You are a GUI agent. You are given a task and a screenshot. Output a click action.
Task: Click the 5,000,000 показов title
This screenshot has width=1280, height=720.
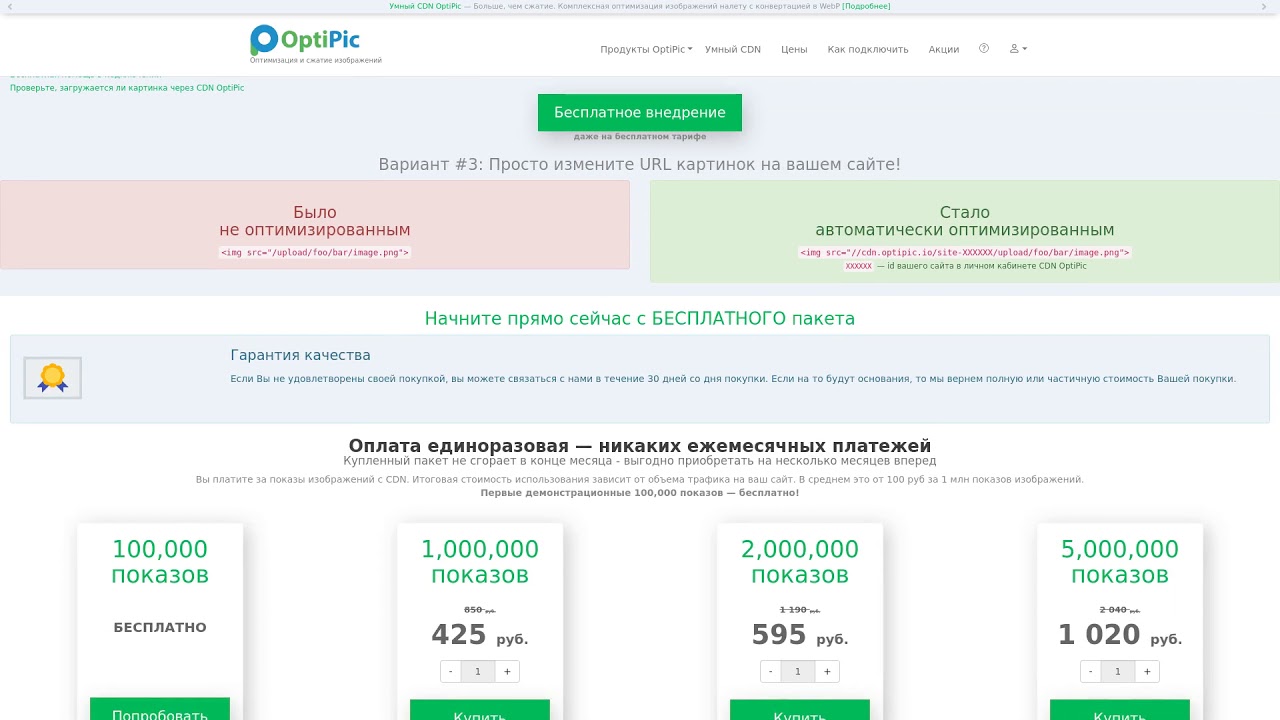pos(1120,562)
